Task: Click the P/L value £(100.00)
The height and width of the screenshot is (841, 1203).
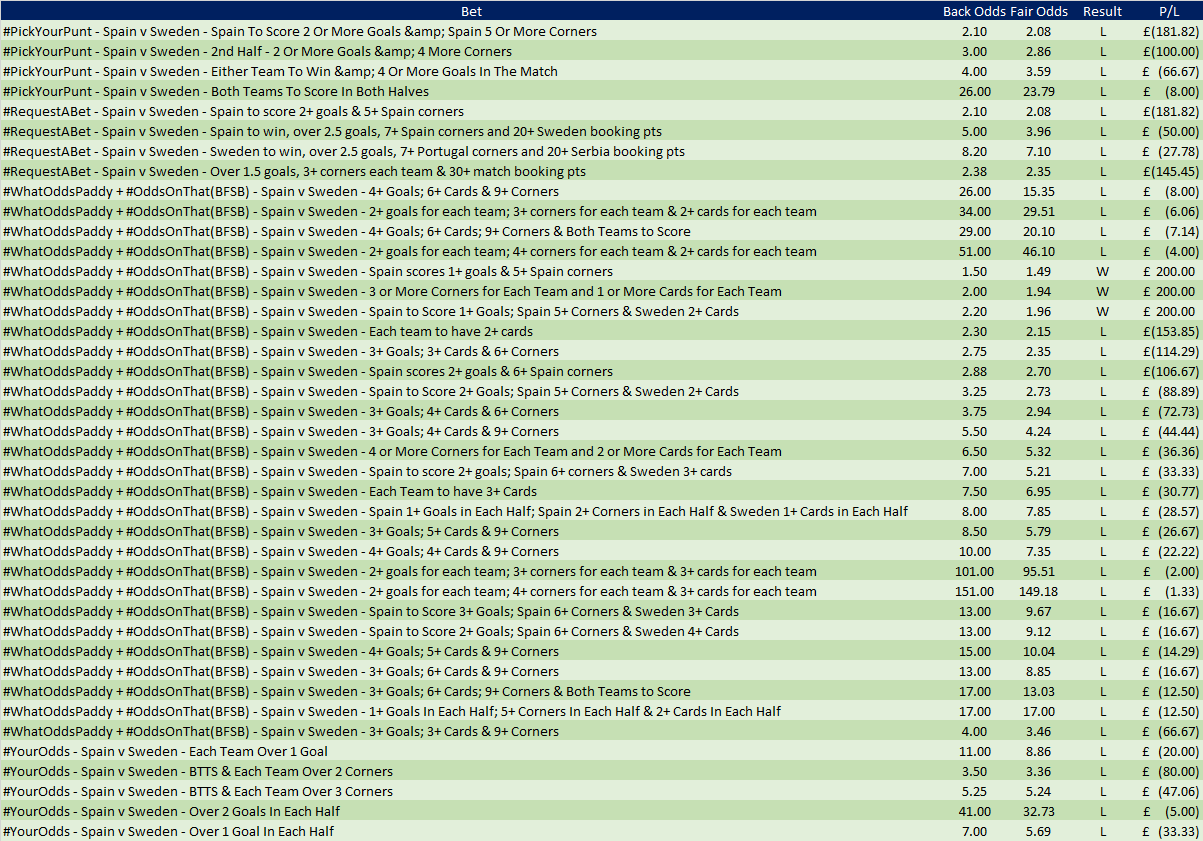Action: coord(1169,51)
